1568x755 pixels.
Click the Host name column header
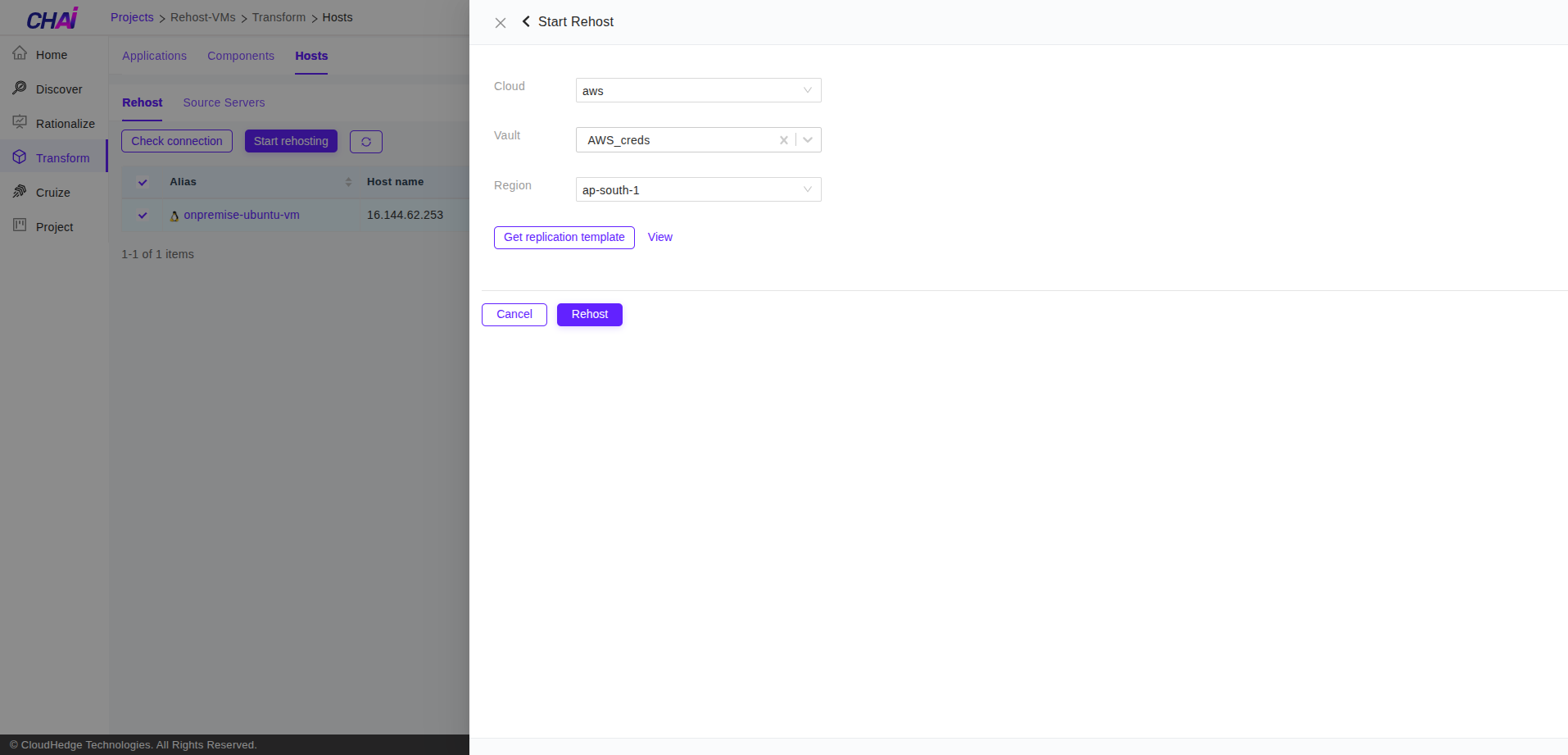pyautogui.click(x=395, y=182)
